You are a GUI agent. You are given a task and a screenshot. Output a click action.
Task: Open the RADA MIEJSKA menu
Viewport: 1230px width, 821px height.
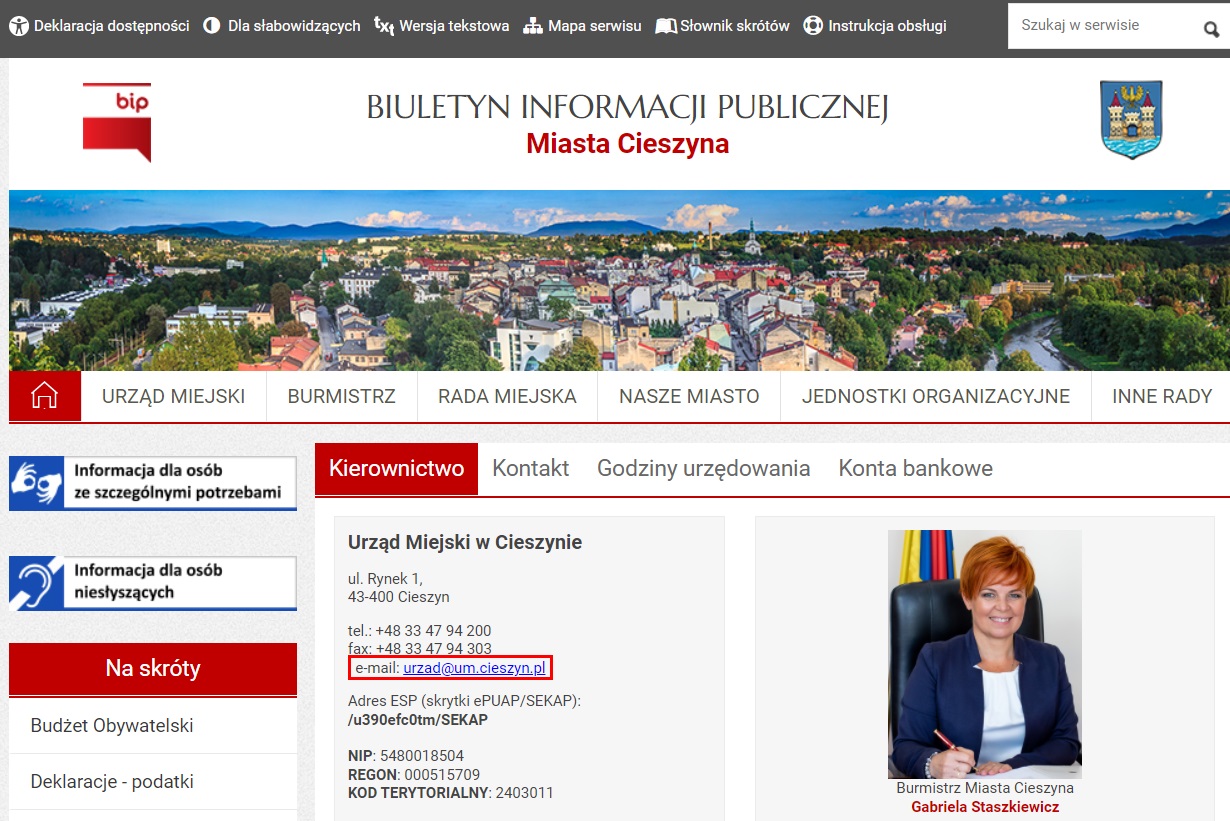tap(507, 396)
